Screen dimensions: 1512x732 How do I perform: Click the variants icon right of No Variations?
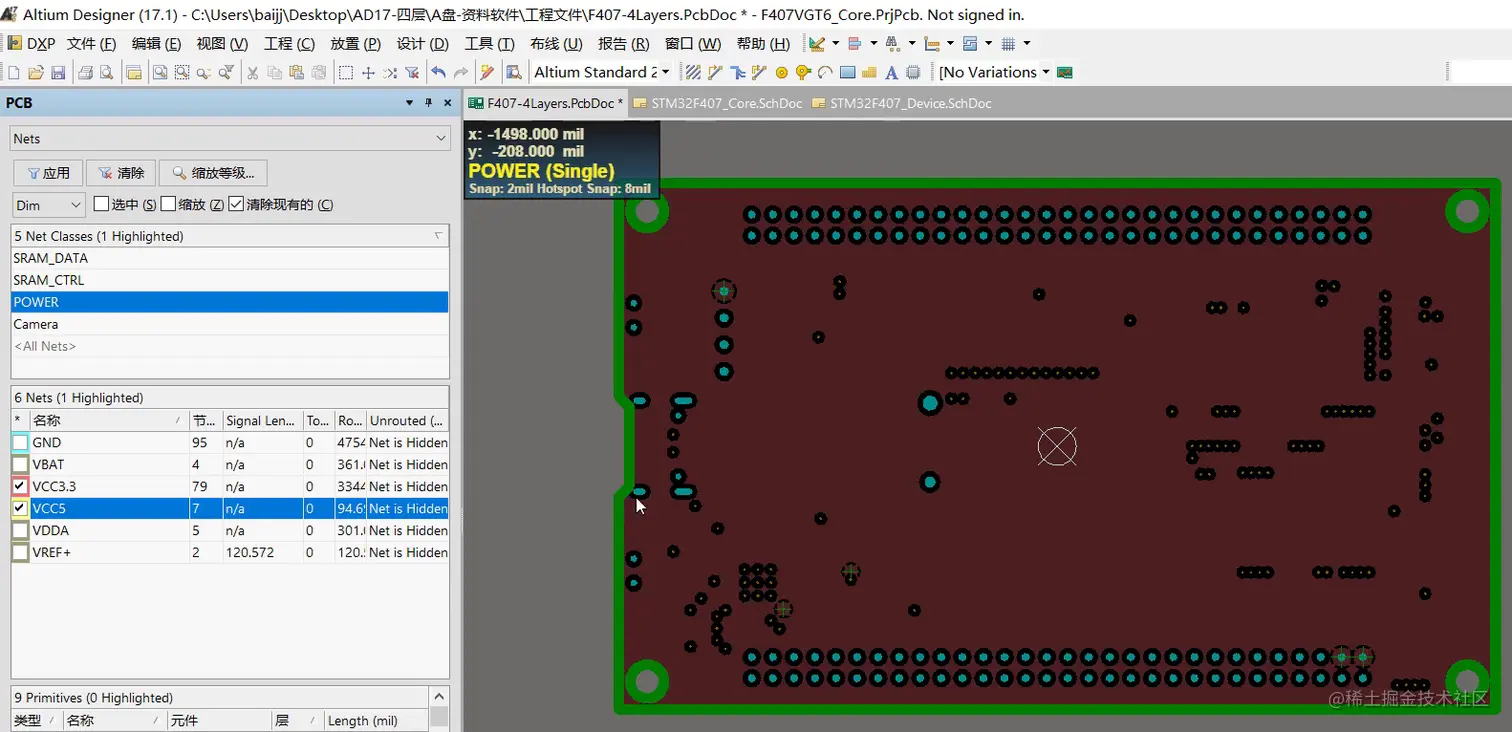click(x=1065, y=72)
